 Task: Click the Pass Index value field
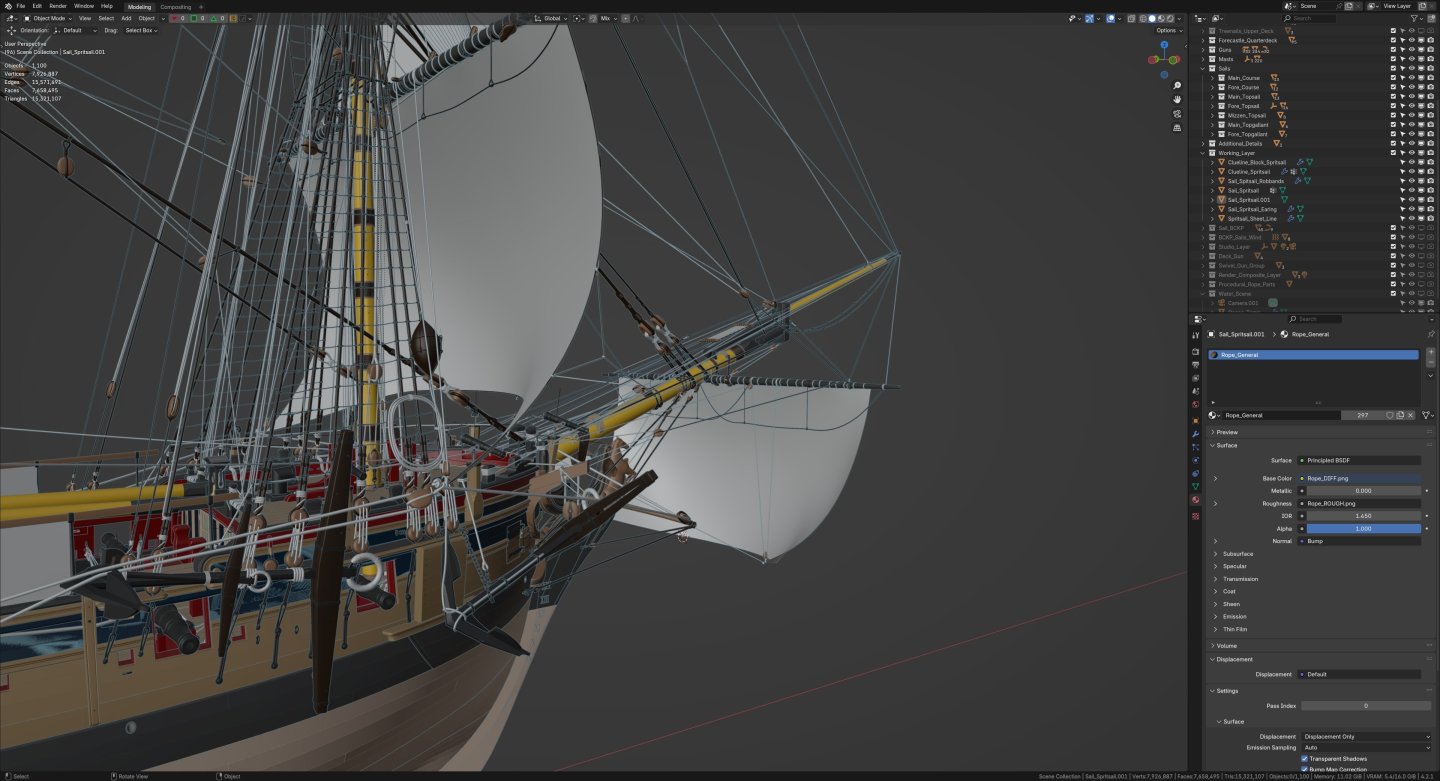point(1365,706)
